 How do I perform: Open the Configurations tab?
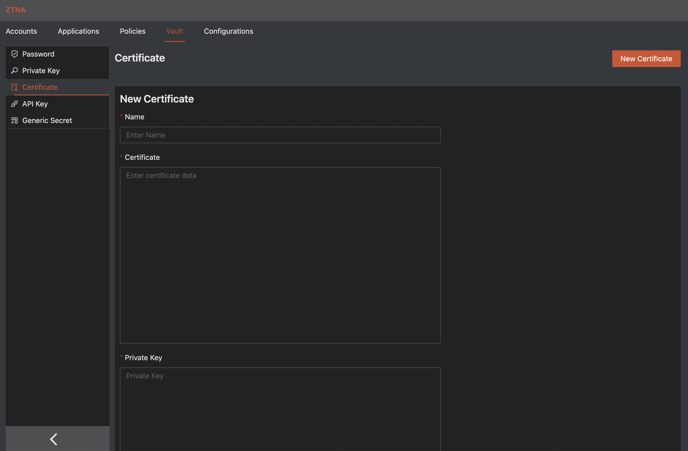pyautogui.click(x=228, y=31)
